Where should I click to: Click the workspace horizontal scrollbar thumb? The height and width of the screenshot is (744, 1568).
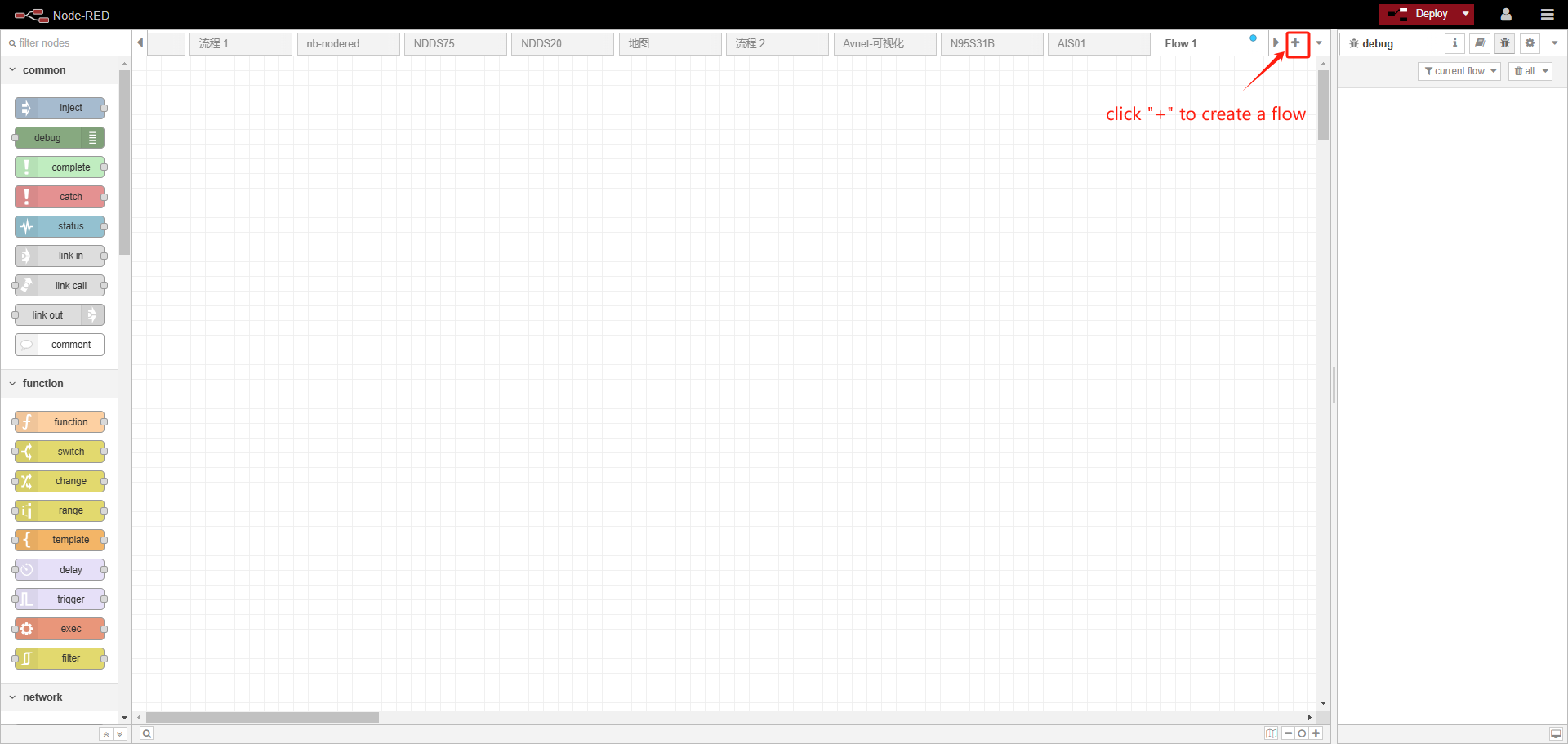[x=262, y=717]
